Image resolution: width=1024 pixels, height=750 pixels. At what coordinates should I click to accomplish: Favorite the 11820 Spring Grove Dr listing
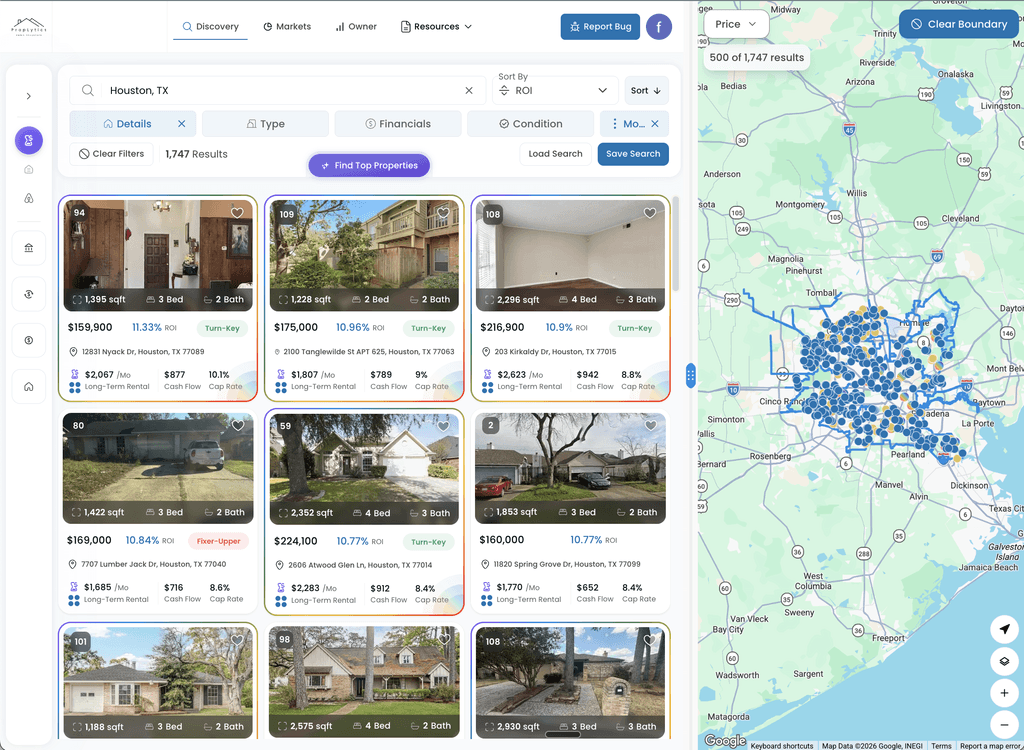(x=650, y=426)
